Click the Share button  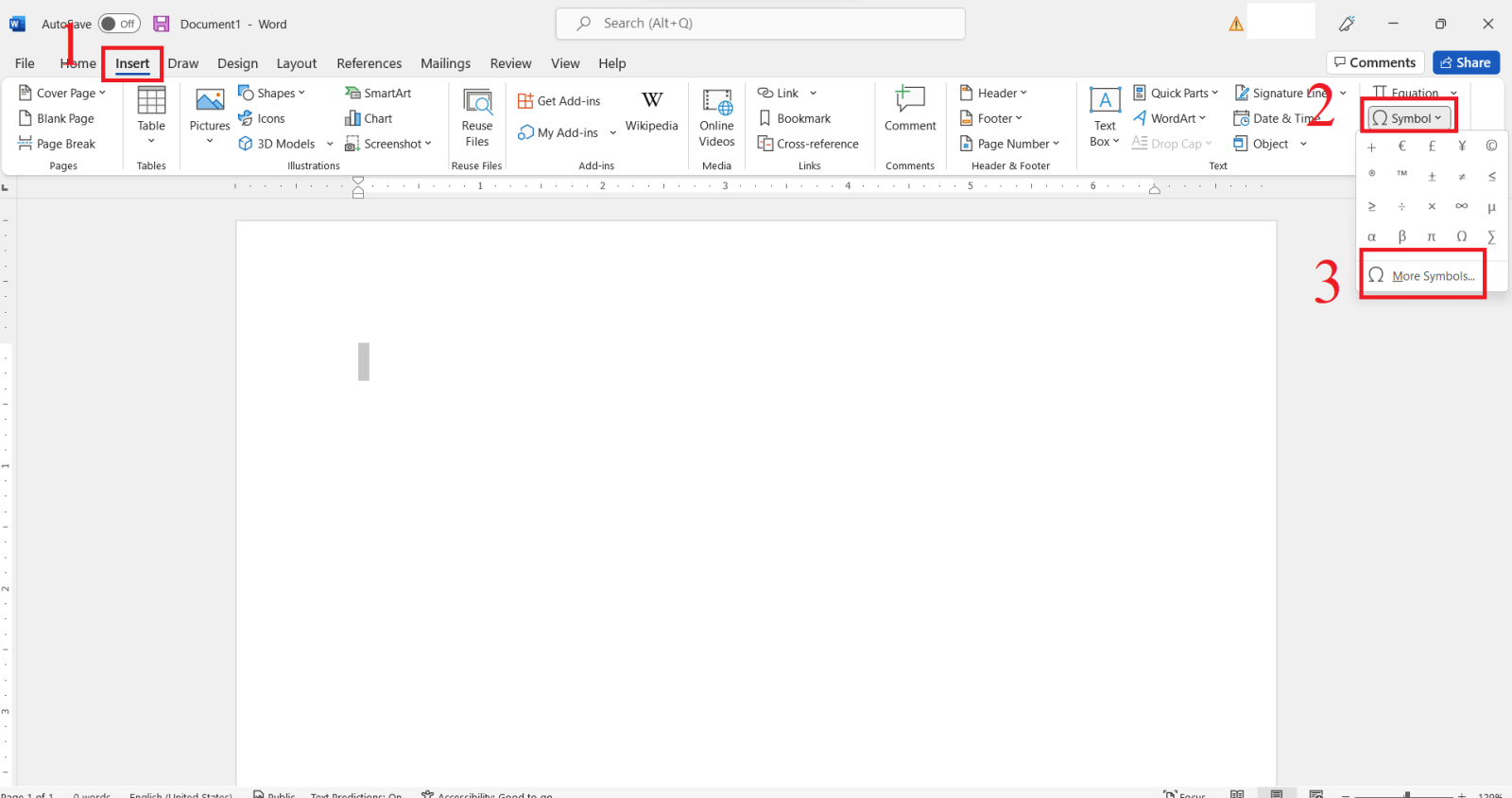(1466, 62)
